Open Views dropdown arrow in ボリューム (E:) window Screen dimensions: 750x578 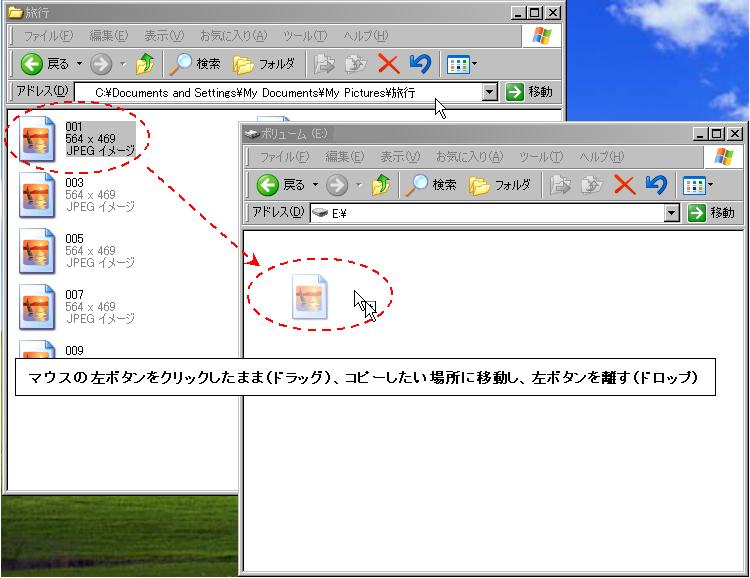(x=710, y=185)
